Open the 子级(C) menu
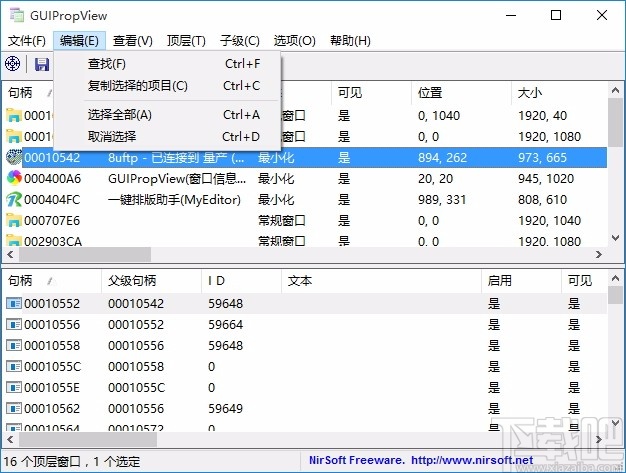The height and width of the screenshot is (473, 626). pyautogui.click(x=240, y=40)
